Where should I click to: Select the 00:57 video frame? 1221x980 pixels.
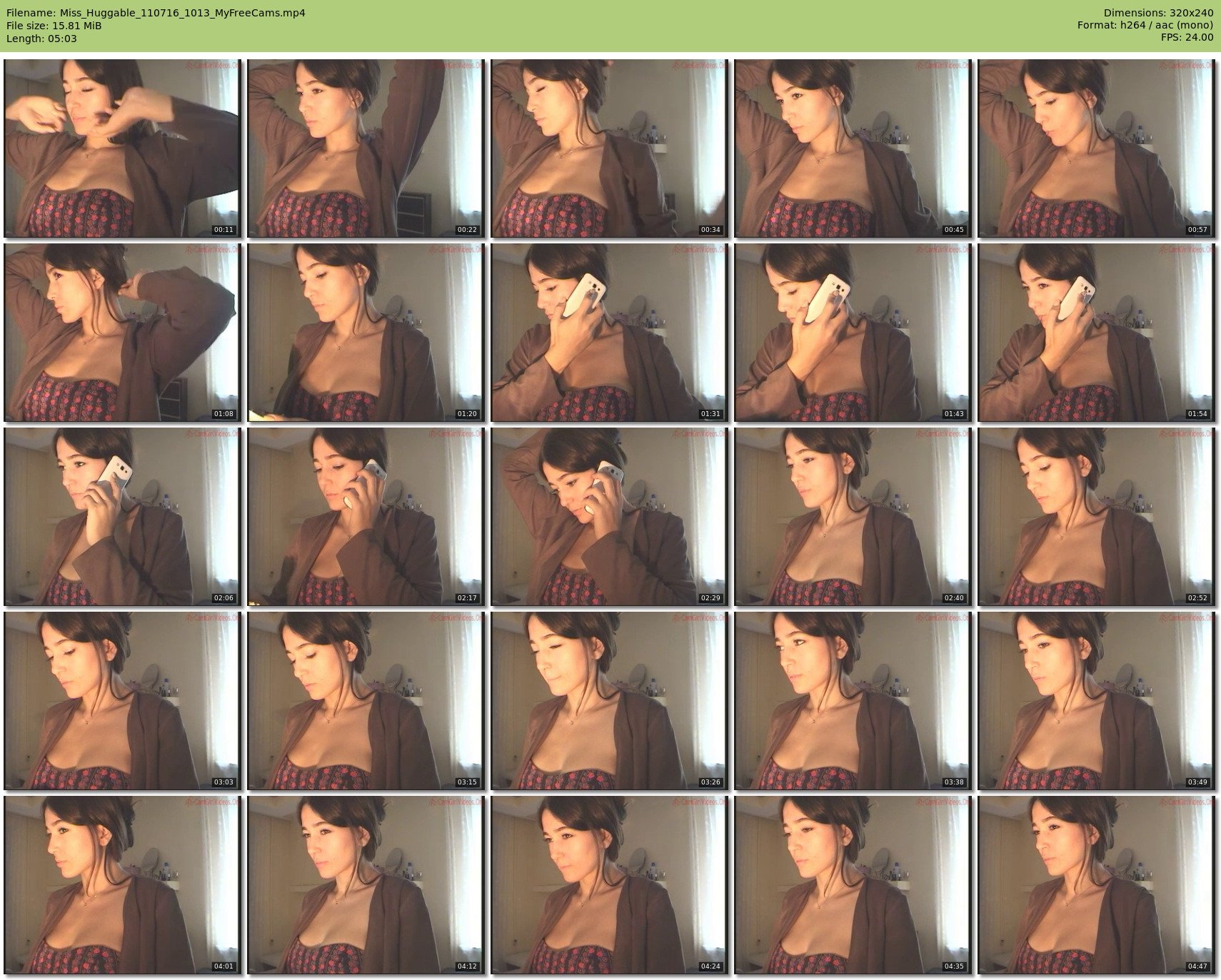[1096, 148]
